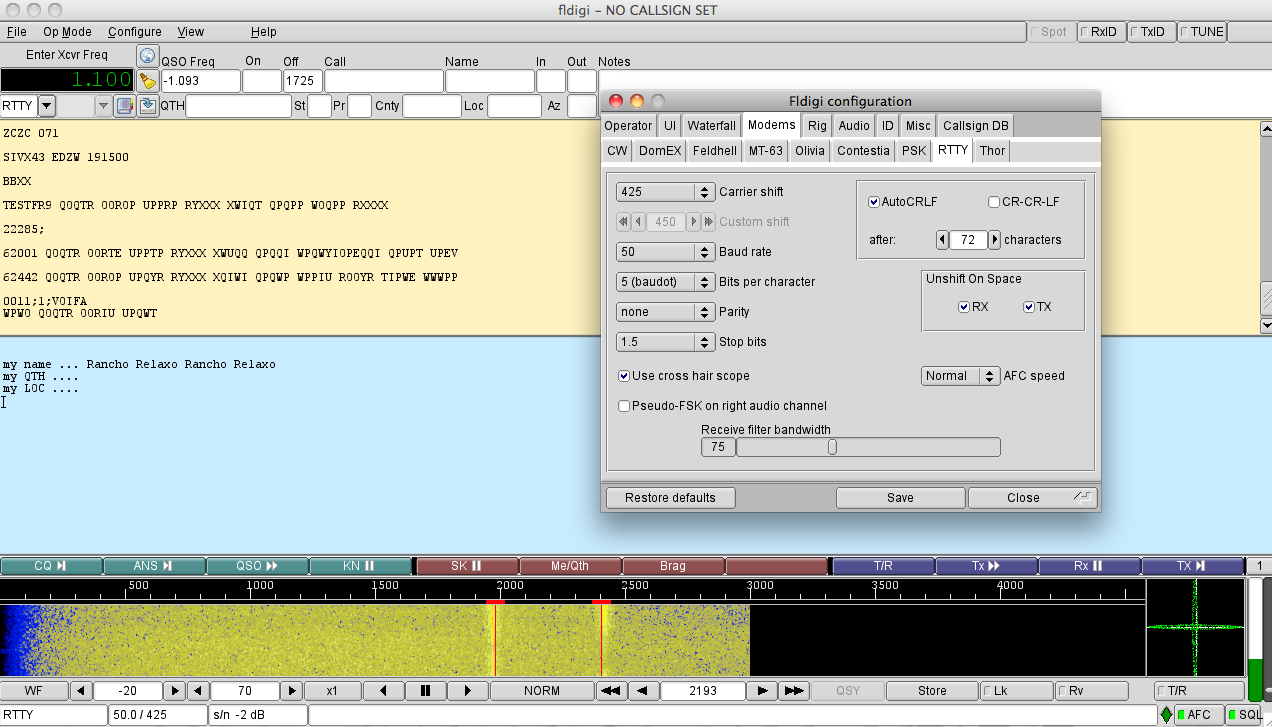This screenshot has width=1272, height=727.
Task: Click Restore defaults button
Action: pyautogui.click(x=670, y=498)
